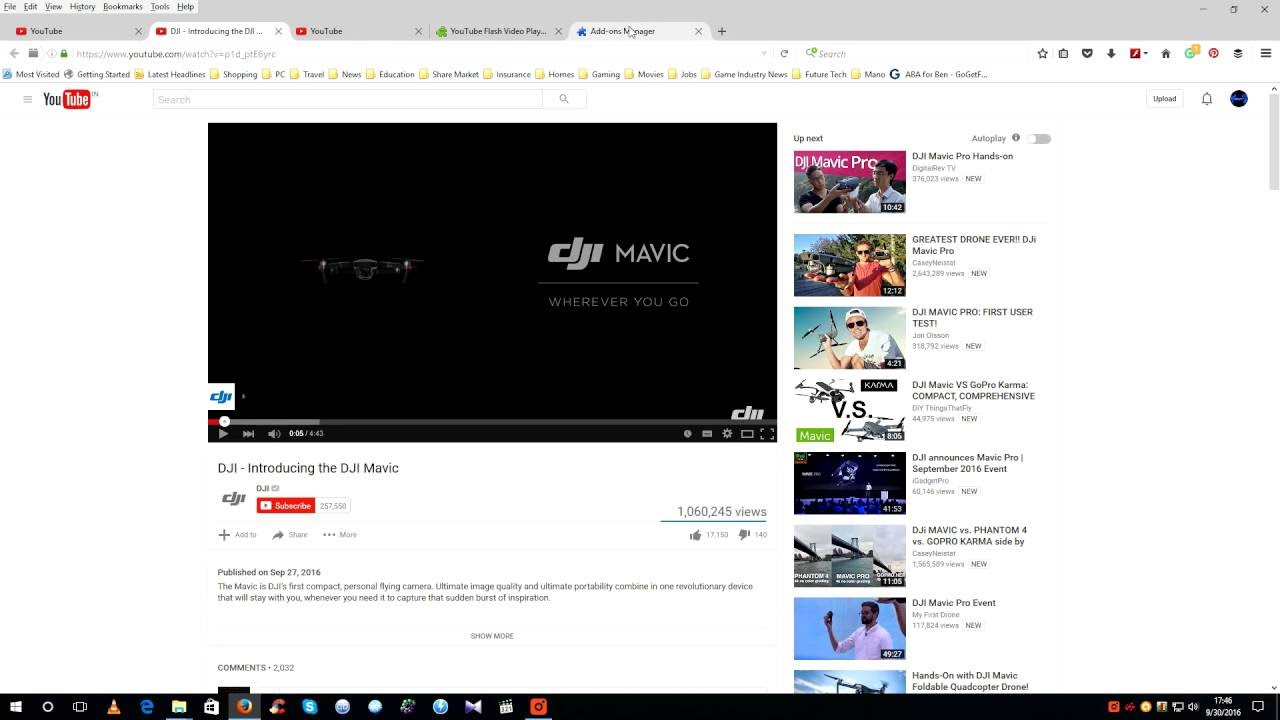Screen dimensions: 1280x720
Task: Open the Flash add-on dropdown arrow
Action: pyautogui.click(x=1145, y=54)
